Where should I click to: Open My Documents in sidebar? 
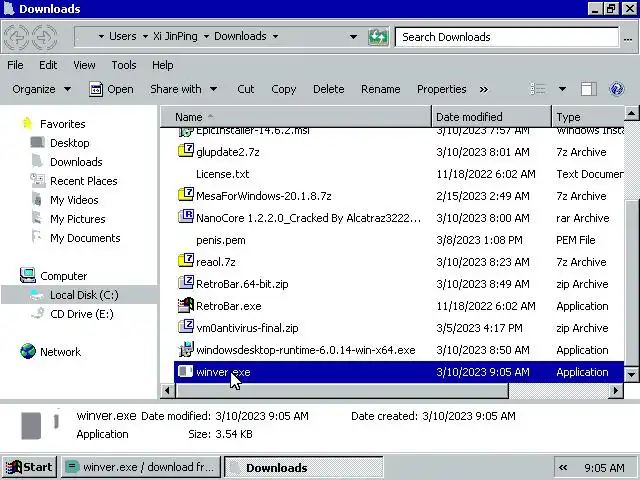pos(85,238)
